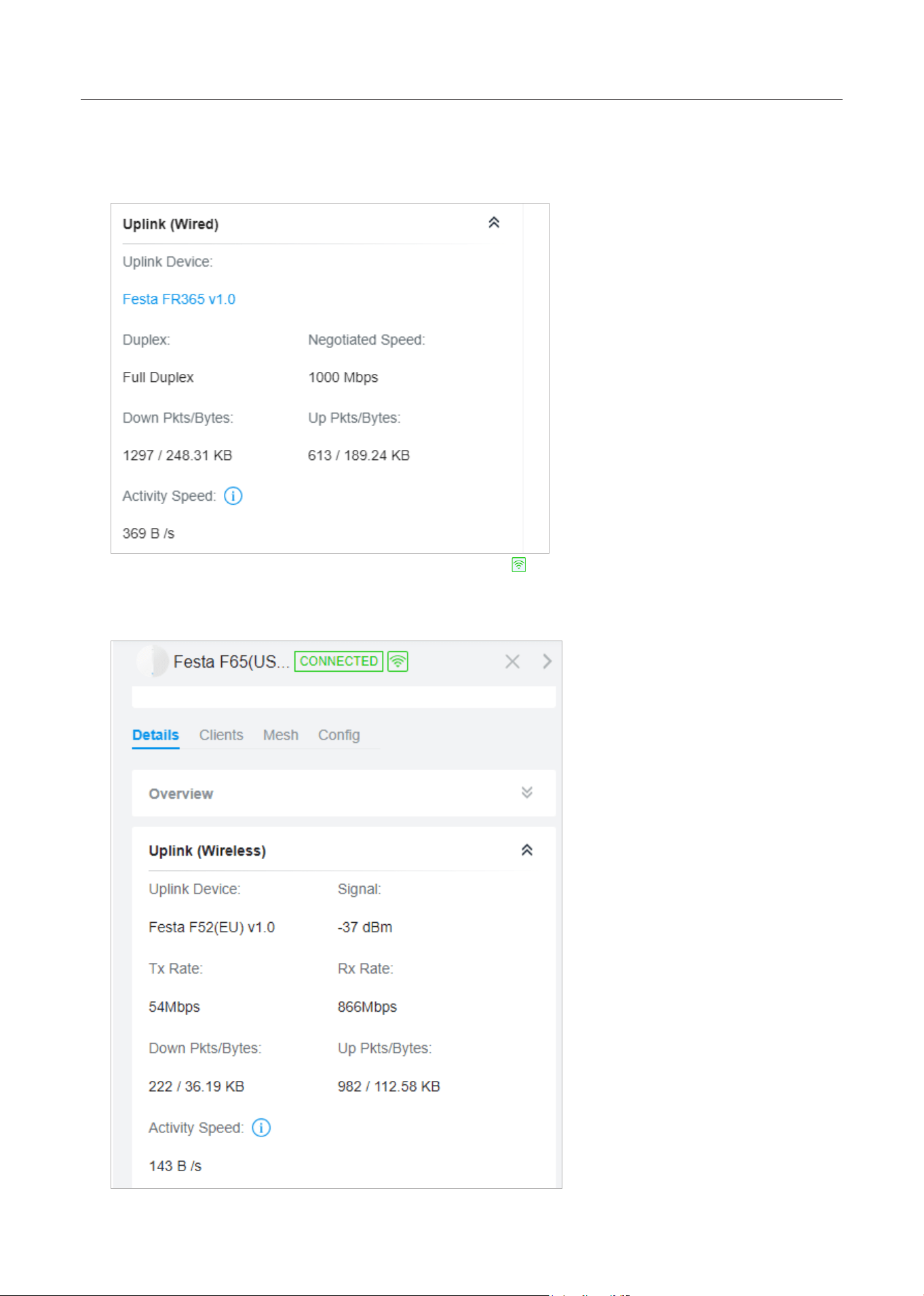Select the 866Mbps Rx Rate value
The image size is (924, 1296).
click(367, 1007)
